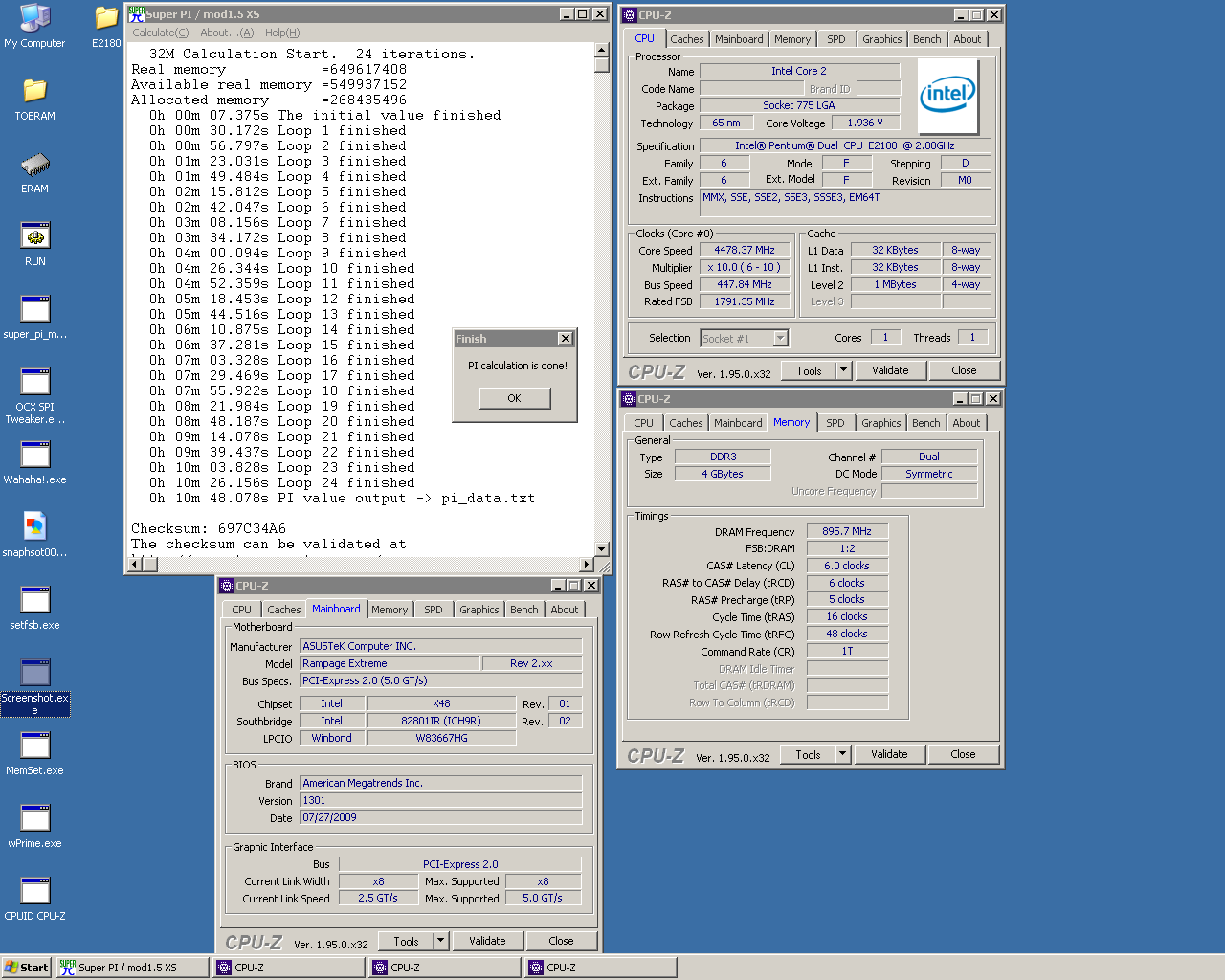The height and width of the screenshot is (980, 1225).
Task: Click the Bus Speed value 447.84 MHz
Action: point(745,285)
